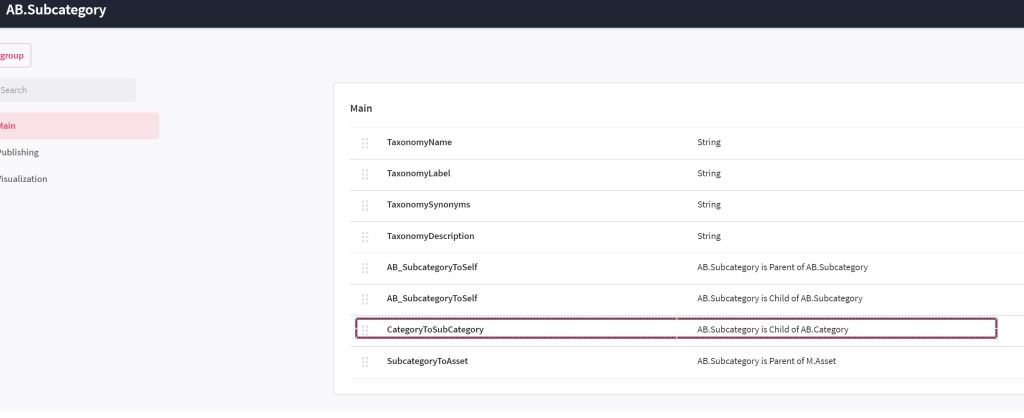Click the drag handle beside TaxonomySynonyms
The width and height of the screenshot is (1024, 418).
(x=365, y=205)
